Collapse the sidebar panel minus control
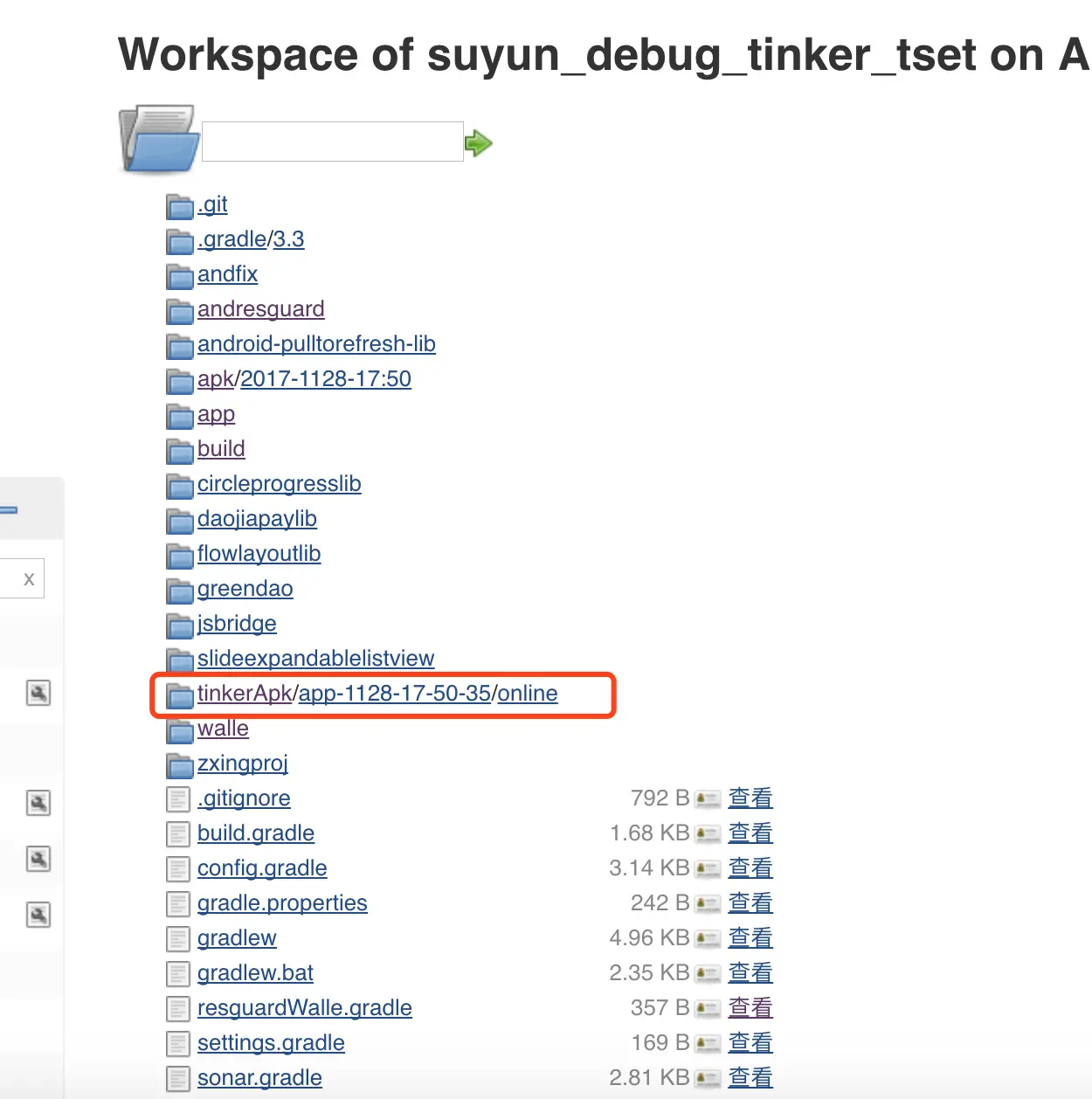Screen dimensions: 1092x1099 coord(9,509)
